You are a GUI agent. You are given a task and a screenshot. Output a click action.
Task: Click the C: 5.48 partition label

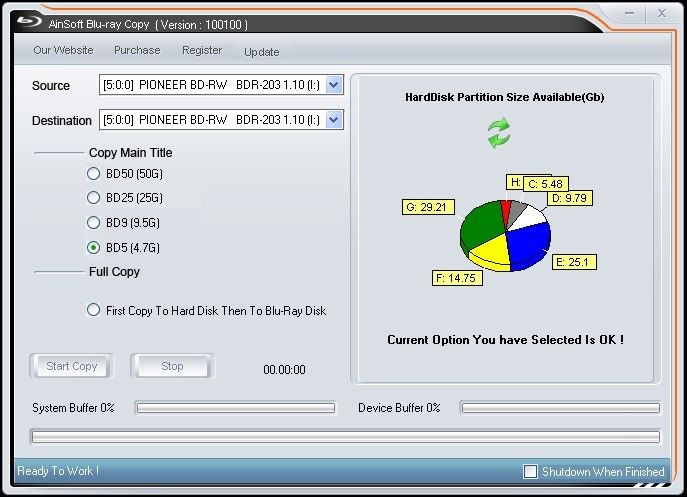click(546, 184)
